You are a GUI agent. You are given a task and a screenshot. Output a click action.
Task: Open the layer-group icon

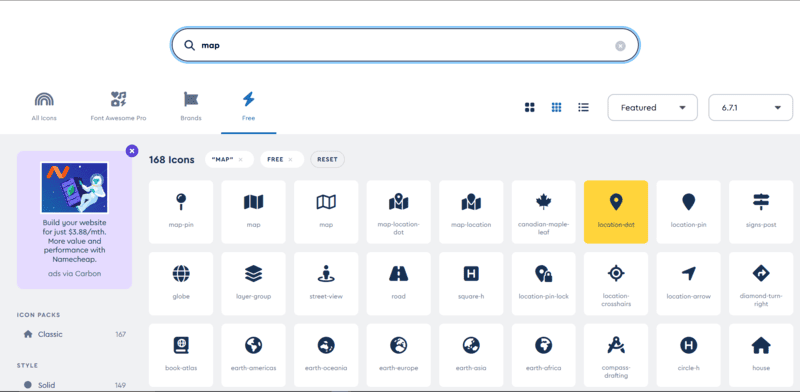[254, 283]
